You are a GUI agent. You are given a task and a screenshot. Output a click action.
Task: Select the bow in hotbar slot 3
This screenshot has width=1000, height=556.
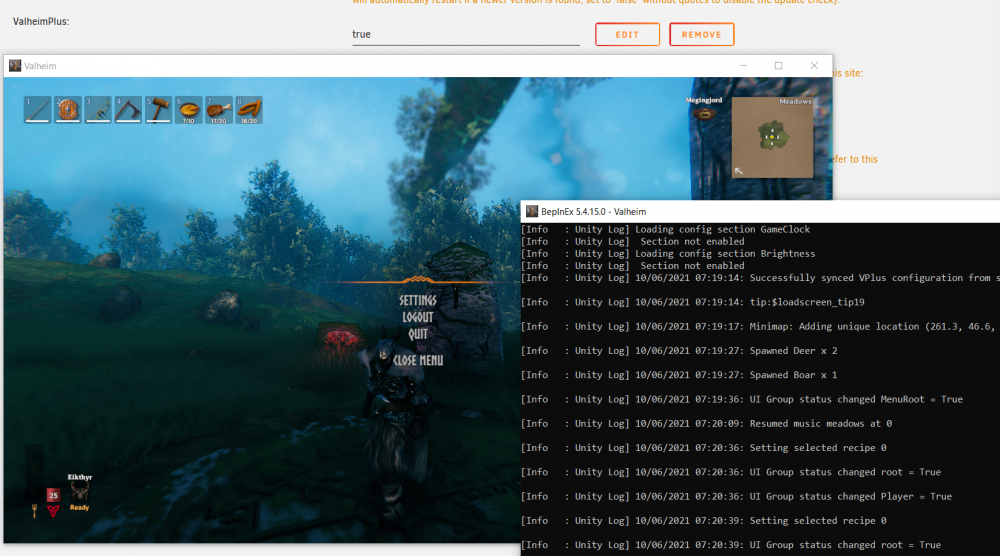tap(98, 110)
